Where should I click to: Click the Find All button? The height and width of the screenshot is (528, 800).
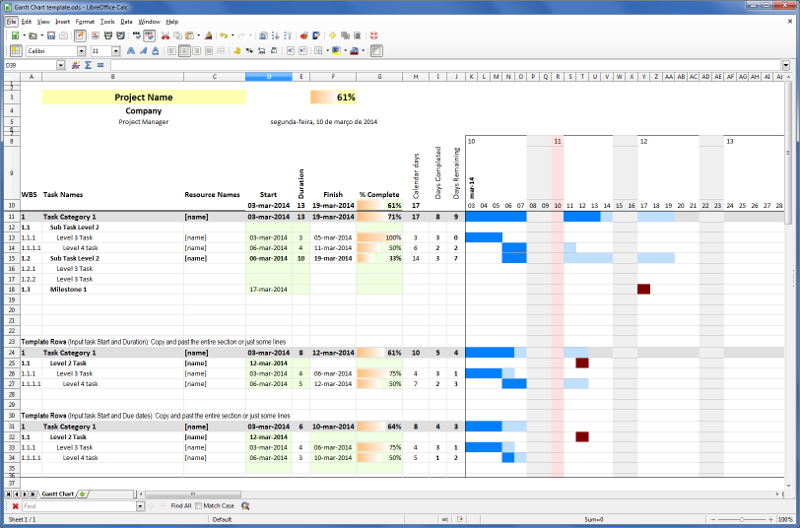180,506
